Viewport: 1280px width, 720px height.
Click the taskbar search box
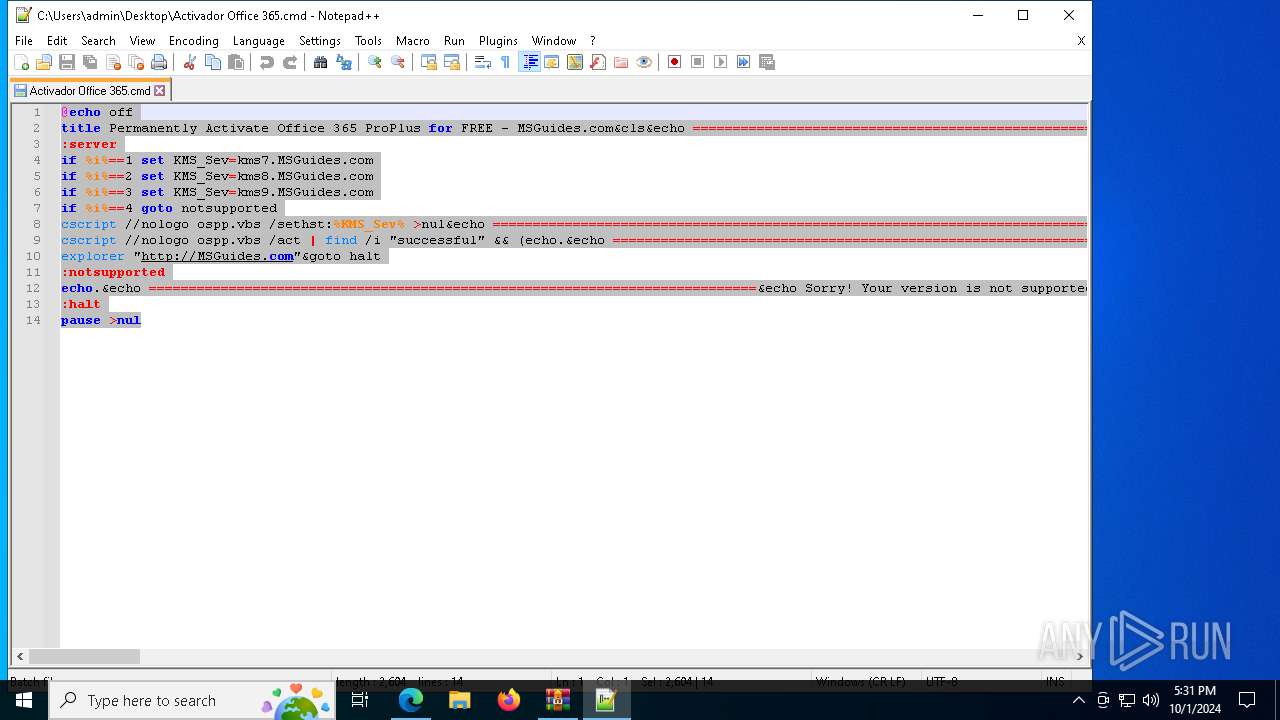(193, 700)
